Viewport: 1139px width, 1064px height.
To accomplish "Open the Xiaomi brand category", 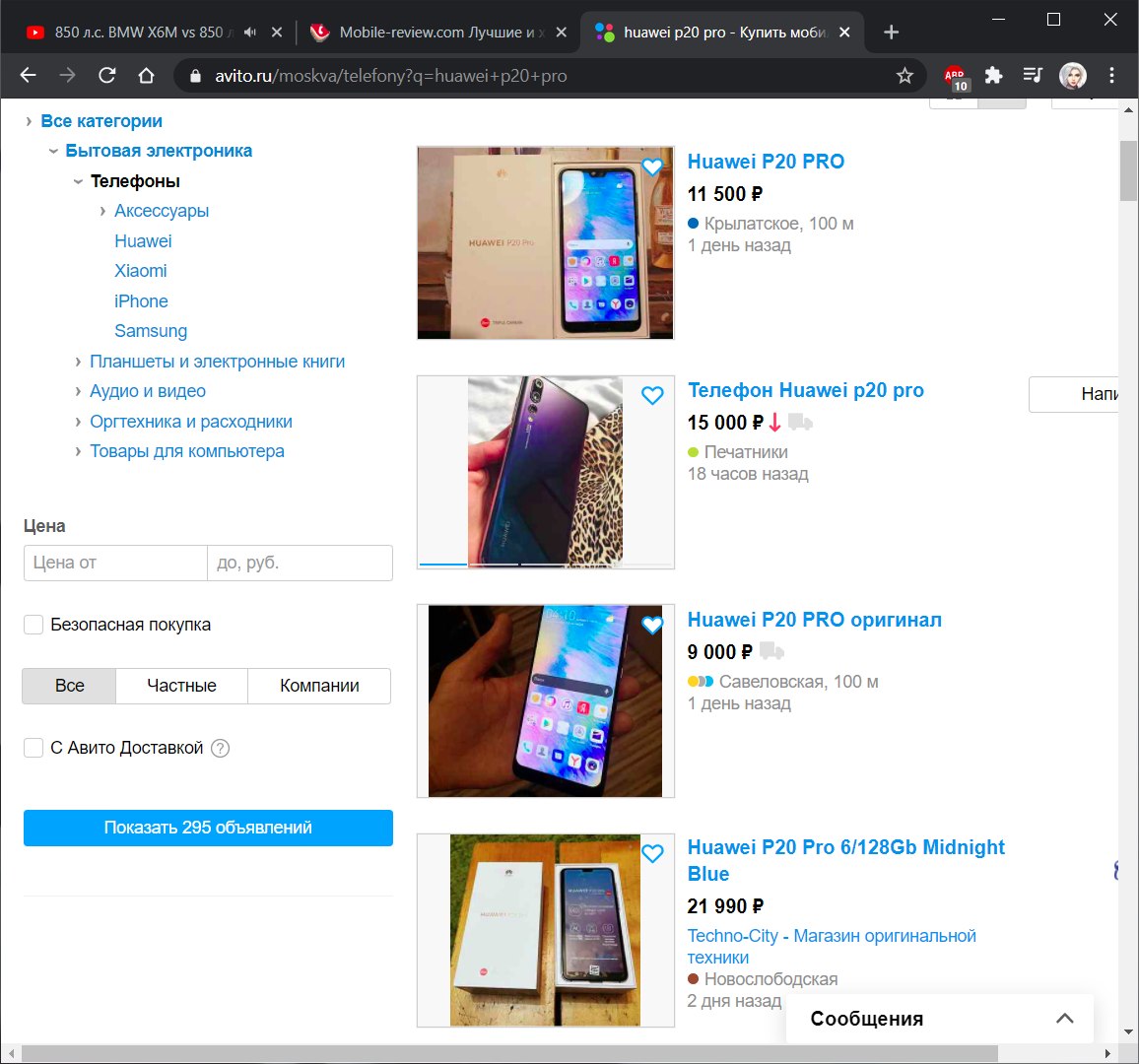I will click(x=140, y=271).
